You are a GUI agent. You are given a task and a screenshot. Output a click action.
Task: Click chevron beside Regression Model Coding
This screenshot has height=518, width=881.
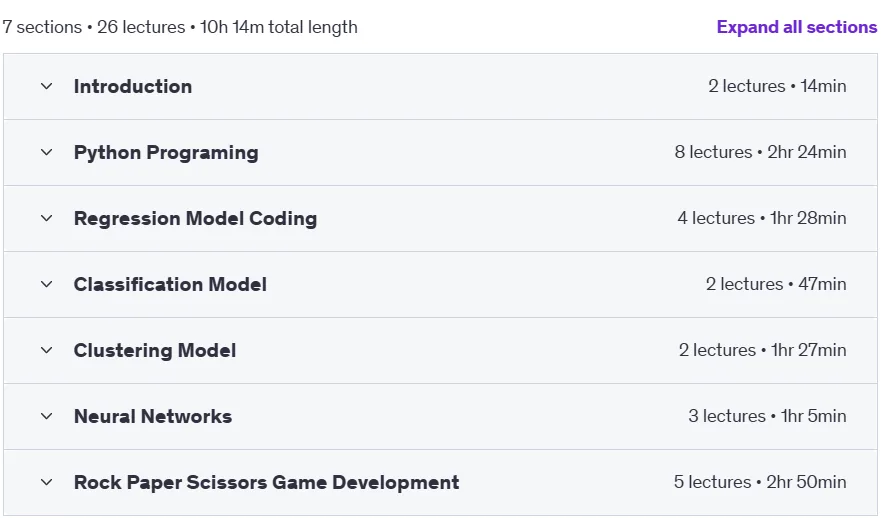tap(47, 219)
